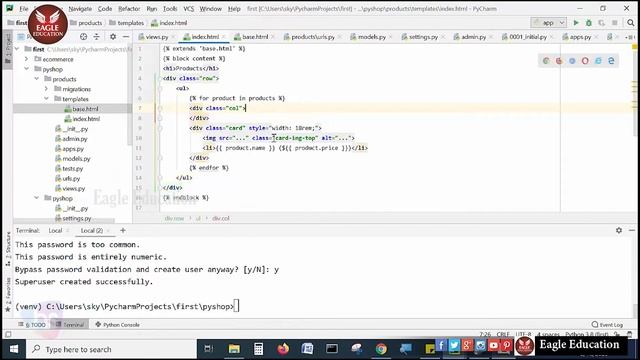
Task: Click the Windows search box
Action: click(112, 349)
